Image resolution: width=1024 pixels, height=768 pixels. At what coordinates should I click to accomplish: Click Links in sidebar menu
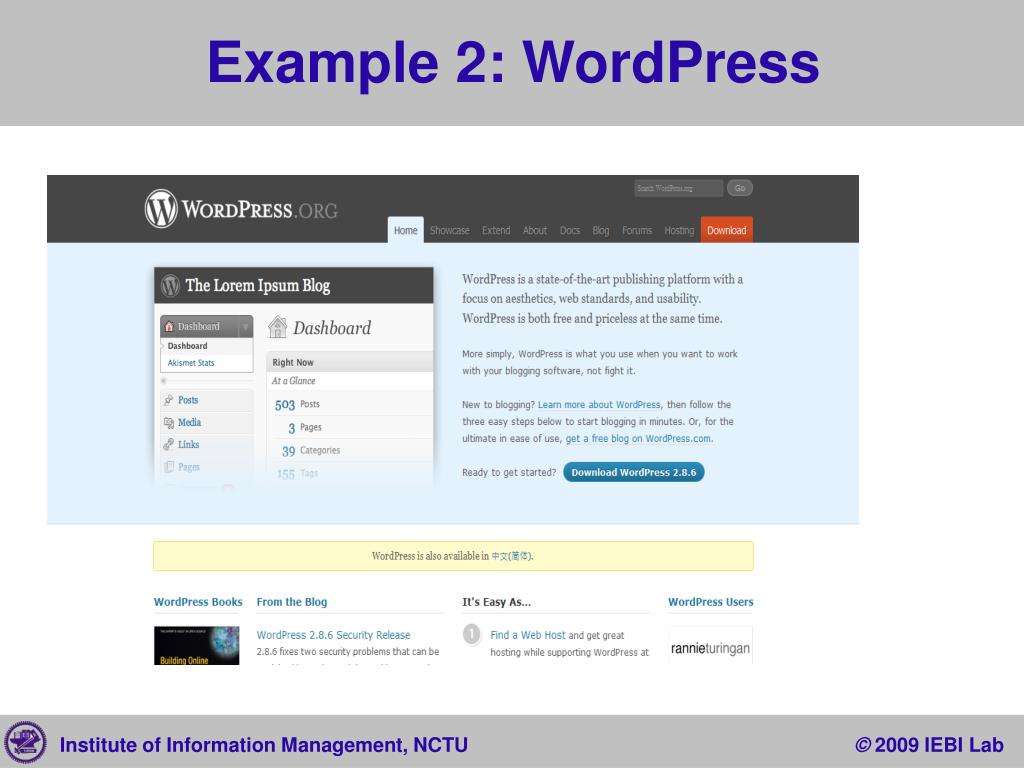click(189, 444)
